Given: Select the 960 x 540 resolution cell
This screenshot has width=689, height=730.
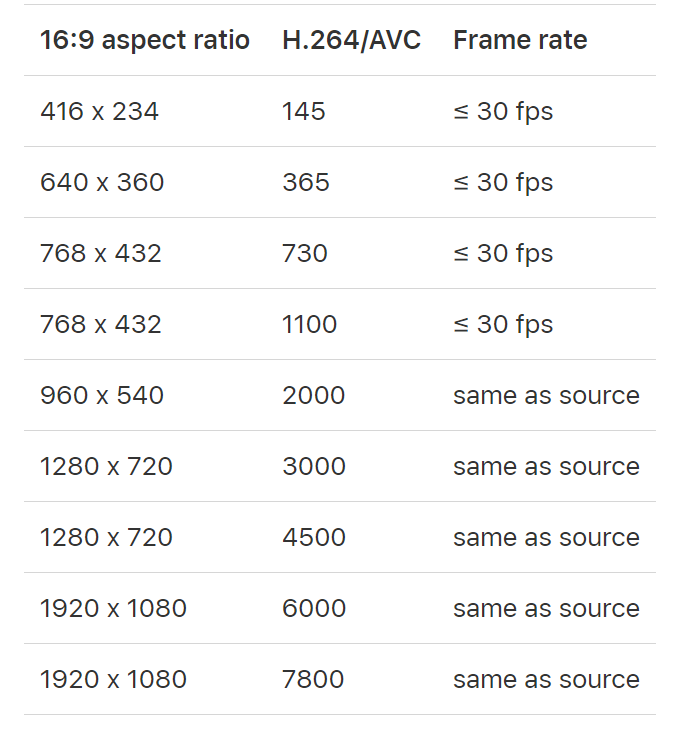Looking at the screenshot, I should click(102, 396).
